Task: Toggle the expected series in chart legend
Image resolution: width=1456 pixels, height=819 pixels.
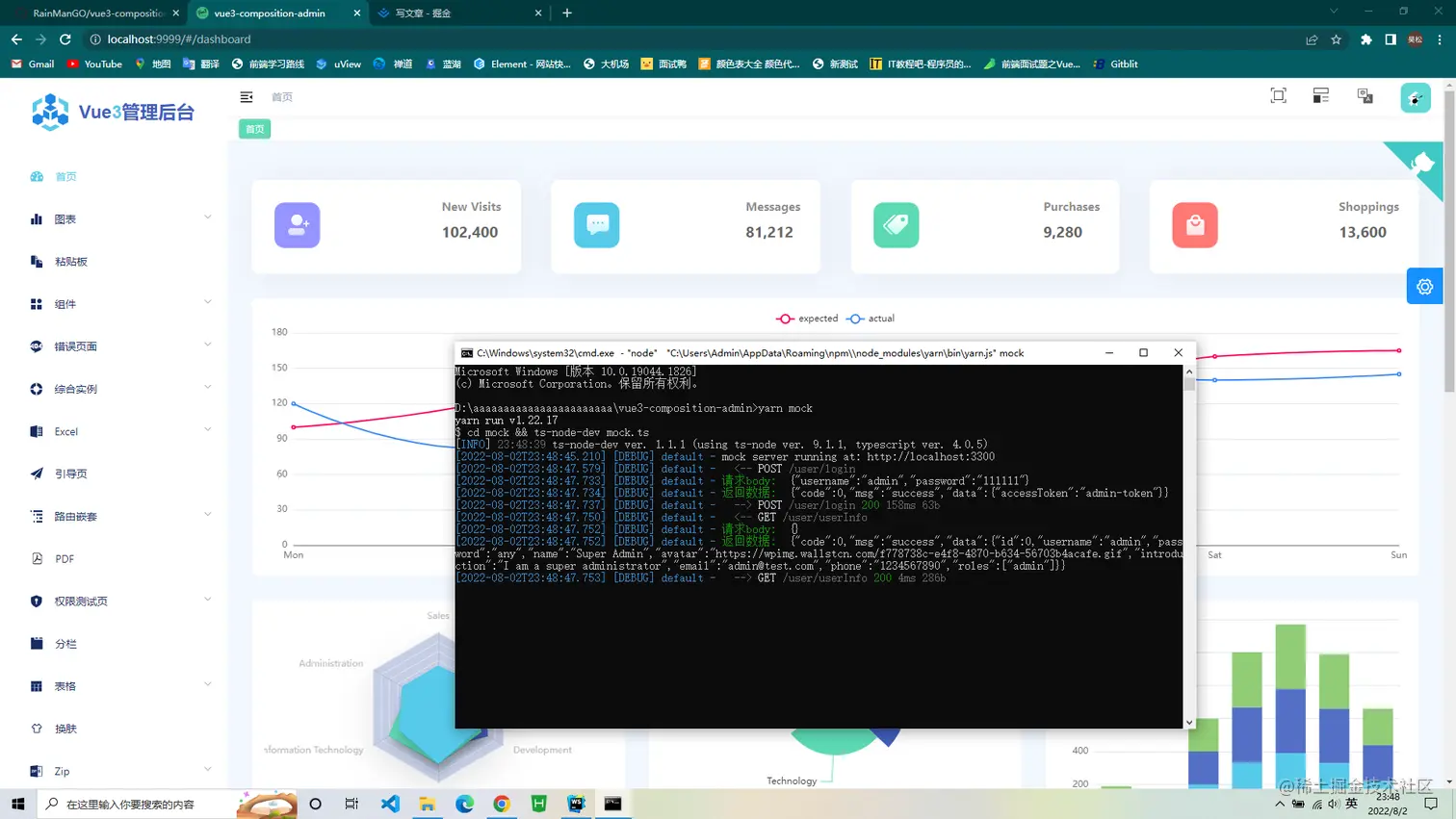Action: coord(807,319)
